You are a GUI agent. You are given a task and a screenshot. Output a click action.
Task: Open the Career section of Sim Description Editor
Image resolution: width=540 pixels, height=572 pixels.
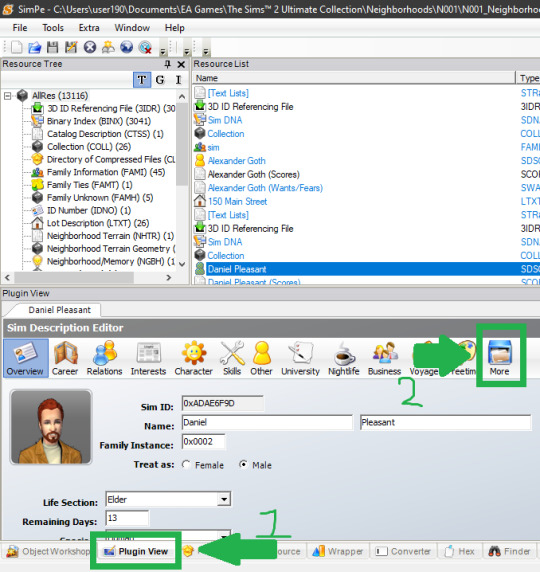(65, 358)
